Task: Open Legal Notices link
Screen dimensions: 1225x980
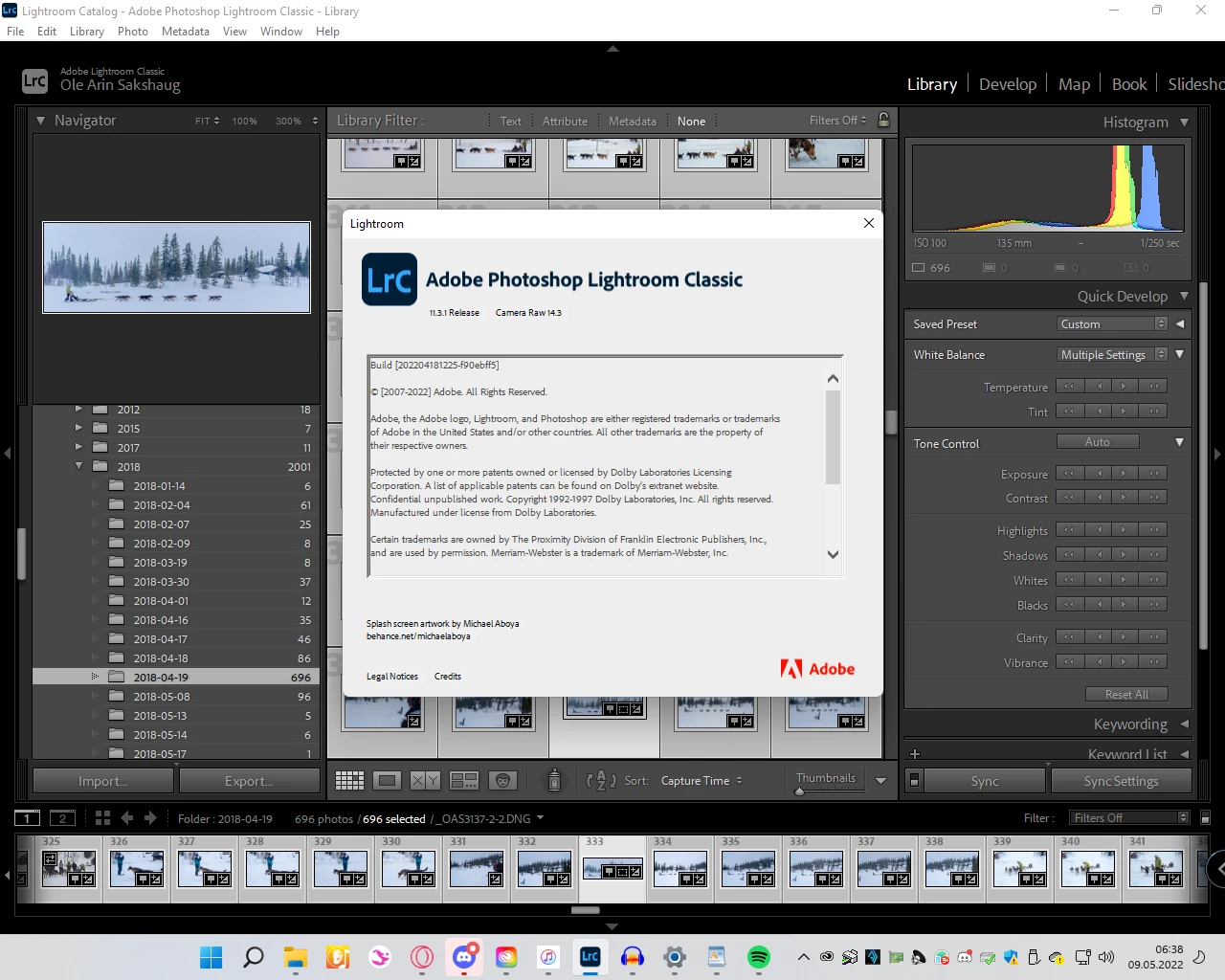Action: (392, 676)
